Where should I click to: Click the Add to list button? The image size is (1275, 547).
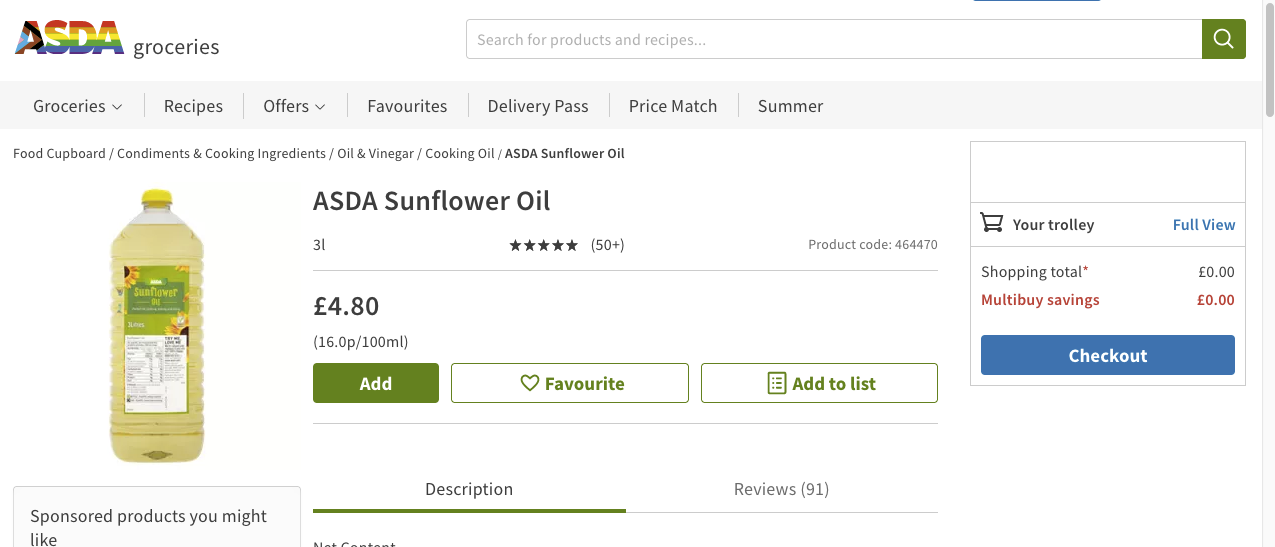click(x=819, y=383)
